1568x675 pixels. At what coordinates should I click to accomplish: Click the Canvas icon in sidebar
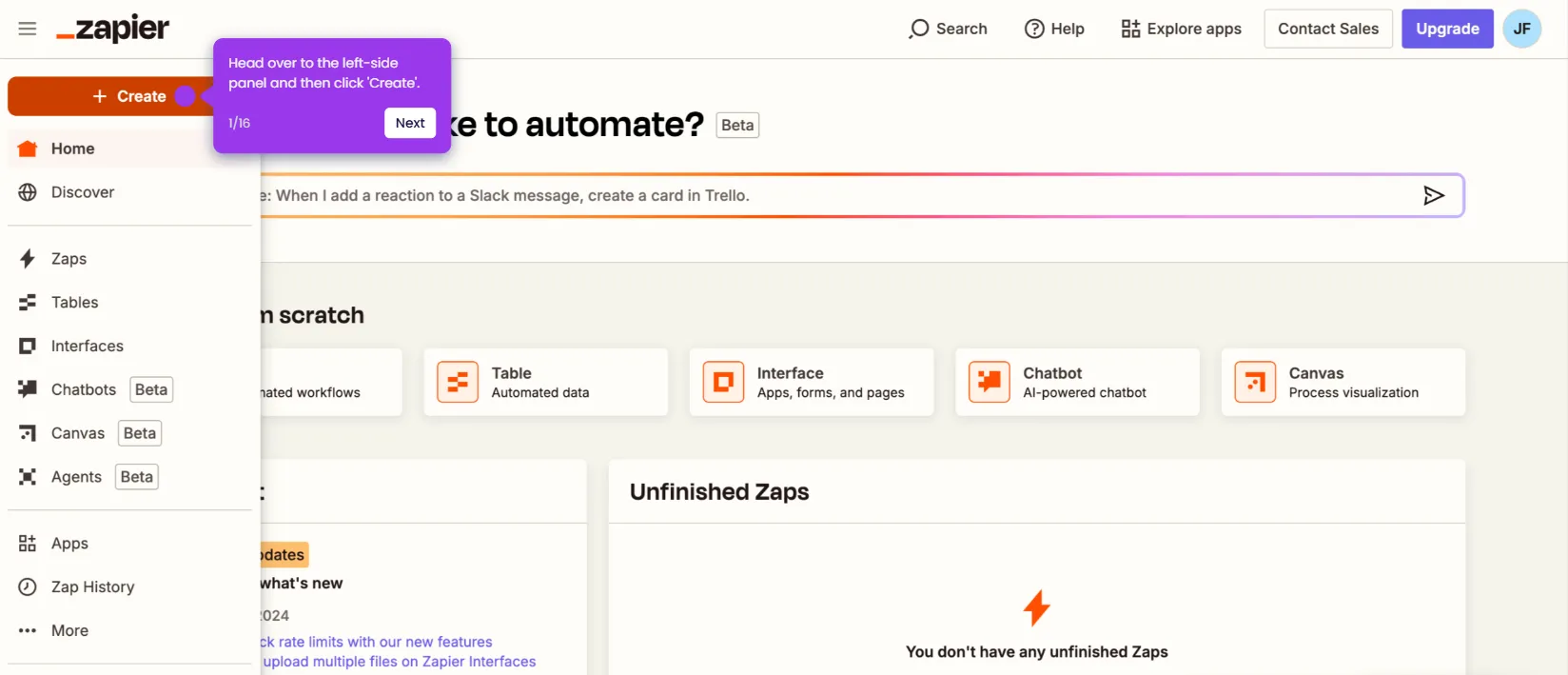click(x=28, y=433)
